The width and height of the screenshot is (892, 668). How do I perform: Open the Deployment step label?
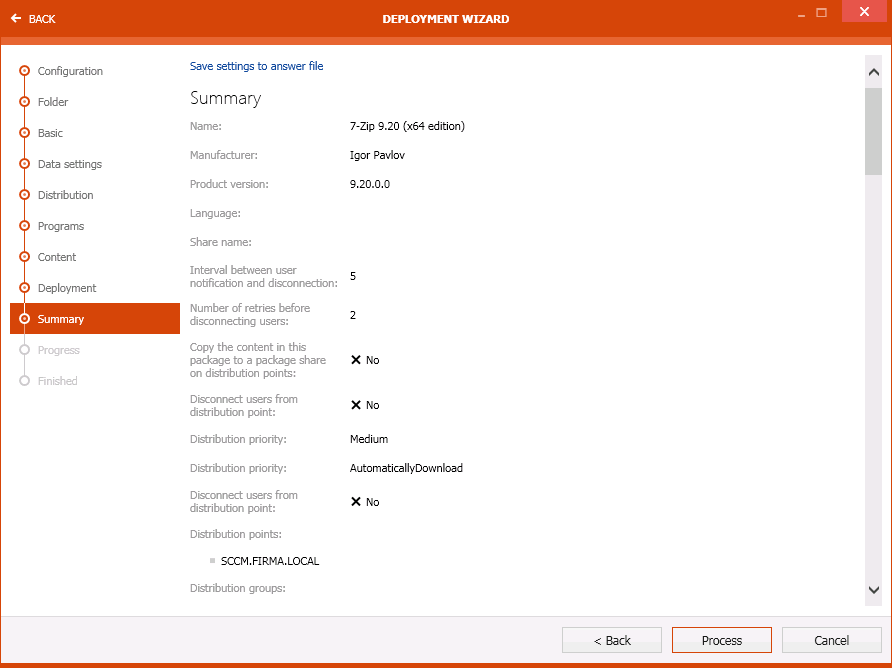[x=67, y=288]
